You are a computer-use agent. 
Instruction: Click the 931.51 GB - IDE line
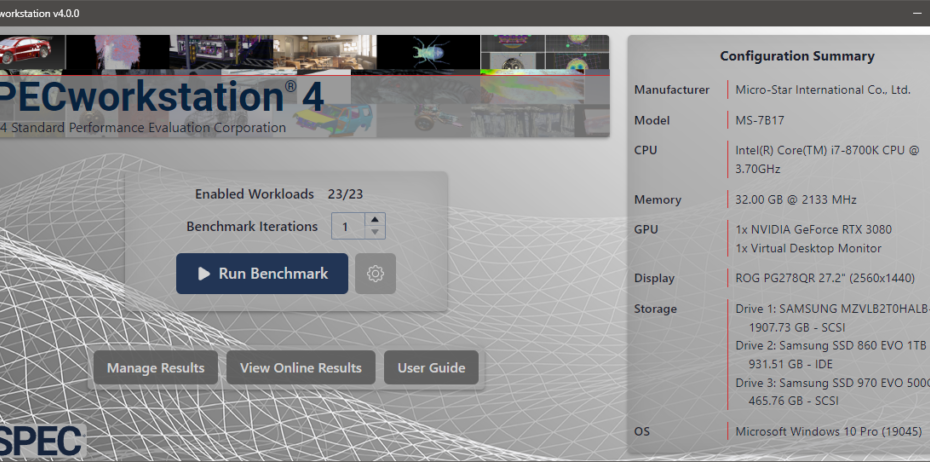pos(791,364)
